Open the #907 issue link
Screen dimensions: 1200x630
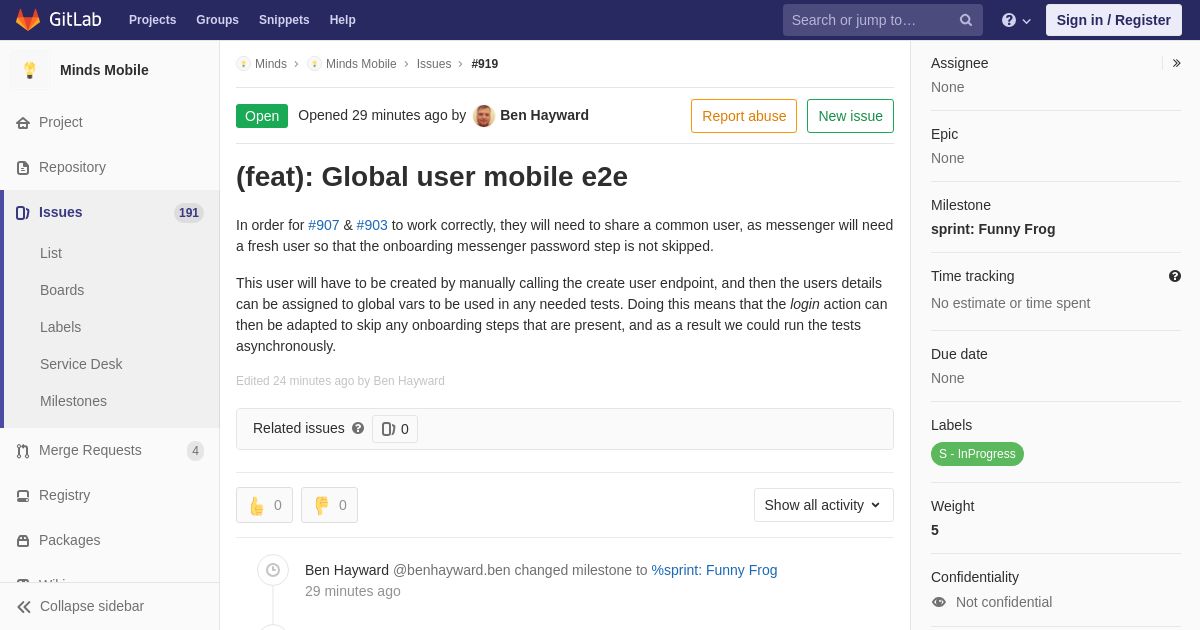(324, 225)
